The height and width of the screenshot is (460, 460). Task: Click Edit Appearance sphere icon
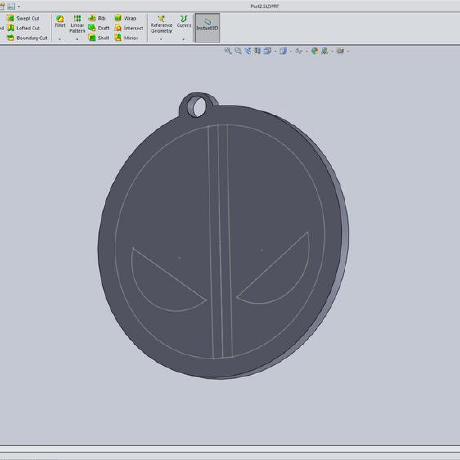(x=314, y=51)
